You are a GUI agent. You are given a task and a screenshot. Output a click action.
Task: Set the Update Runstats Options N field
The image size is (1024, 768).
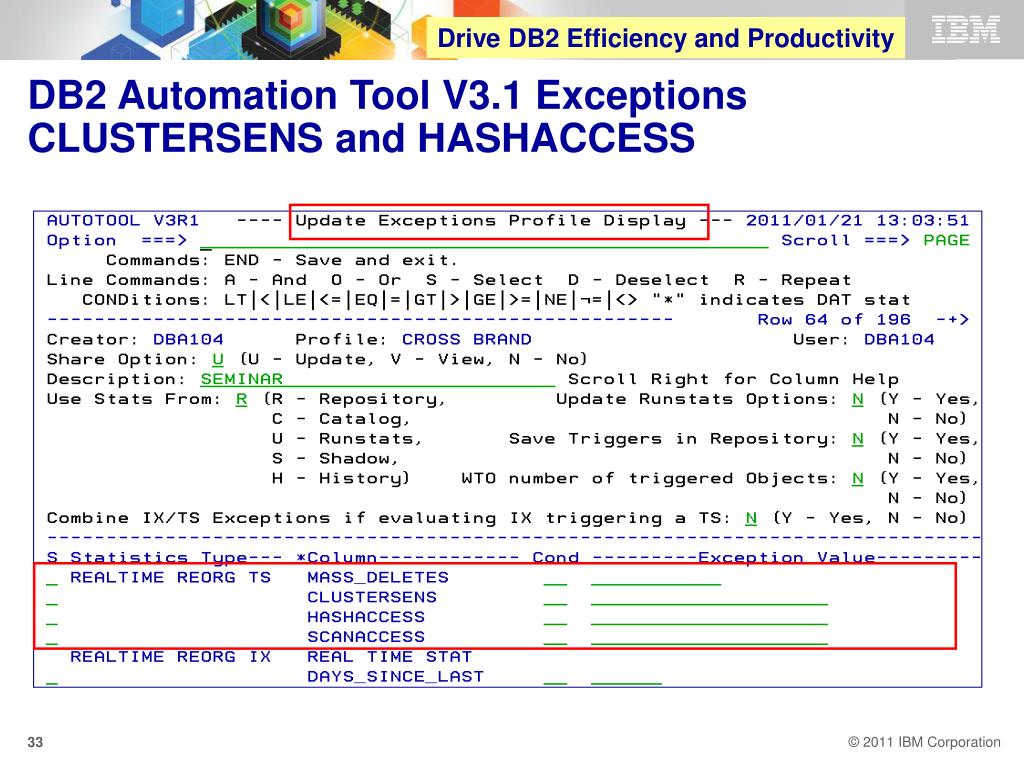click(857, 399)
